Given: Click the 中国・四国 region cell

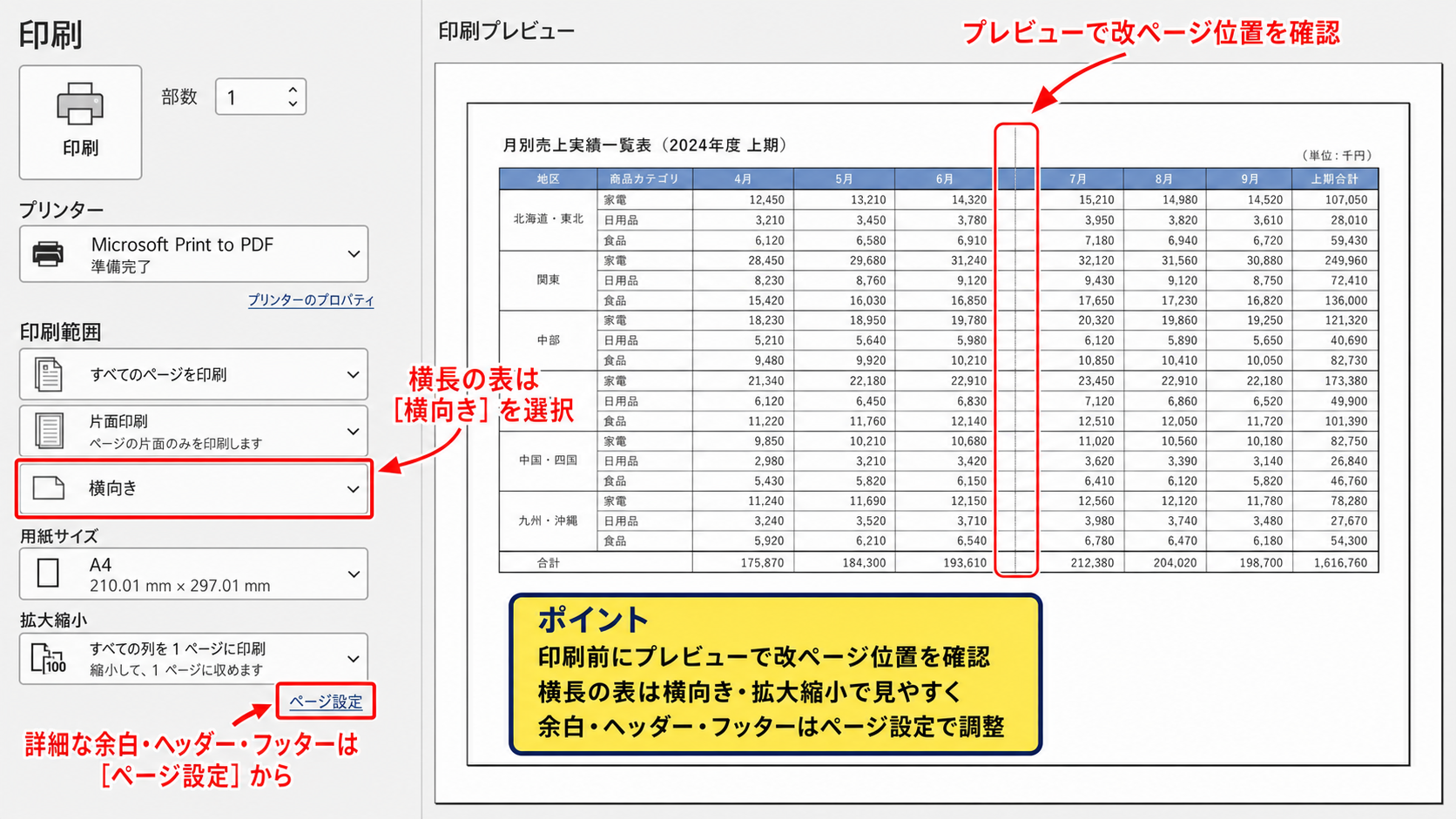Looking at the screenshot, I should [x=548, y=460].
